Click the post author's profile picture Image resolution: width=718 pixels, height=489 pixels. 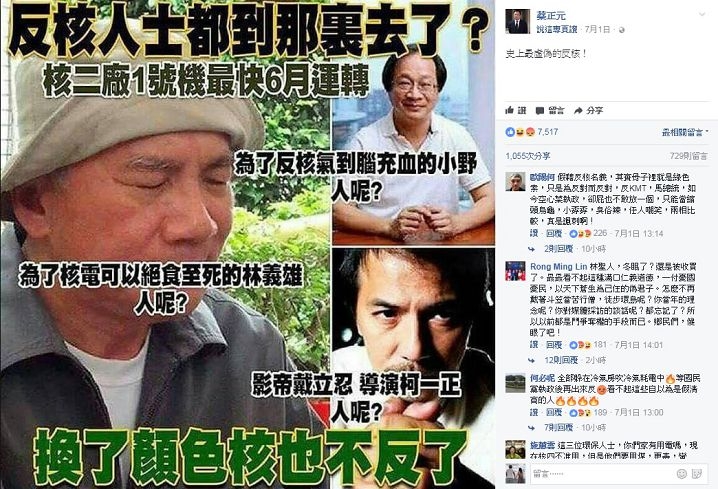coord(517,22)
